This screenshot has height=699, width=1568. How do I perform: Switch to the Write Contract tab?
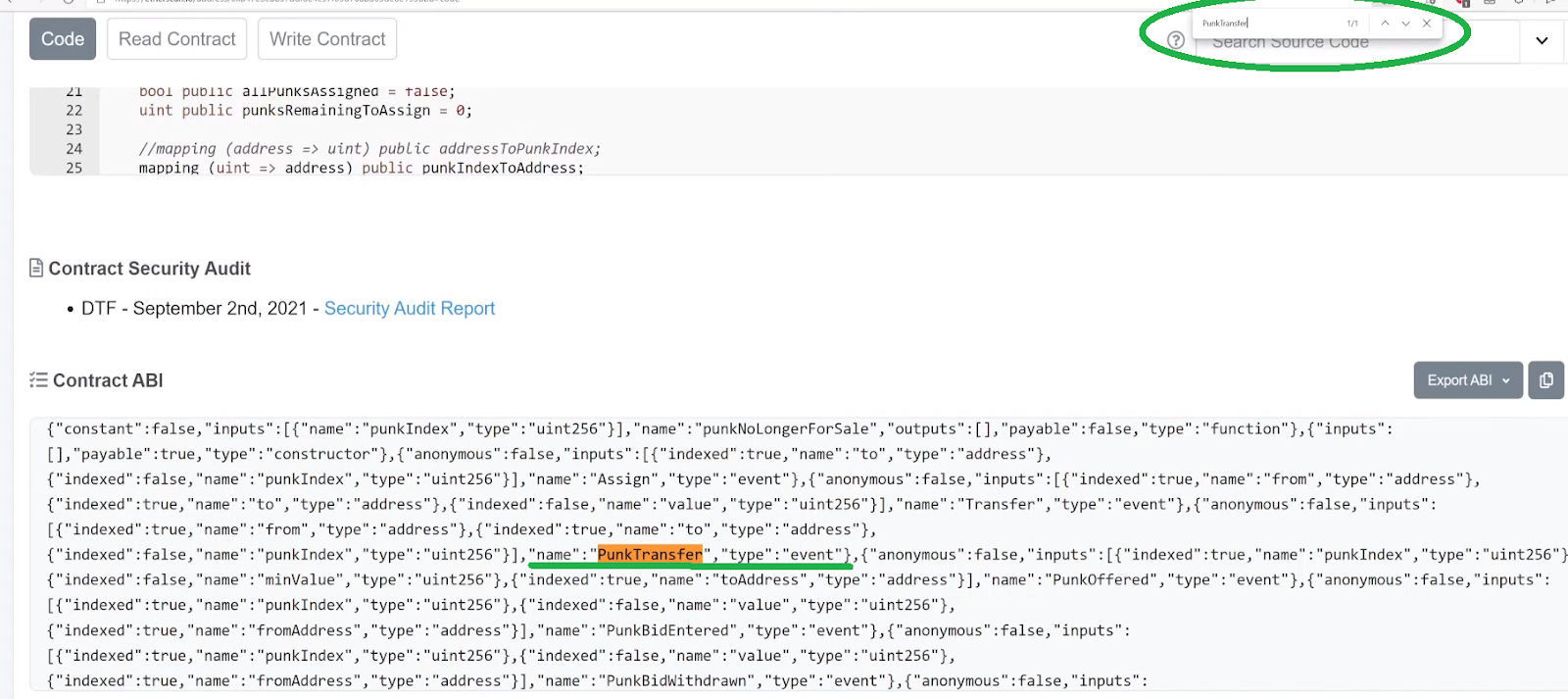327,39
